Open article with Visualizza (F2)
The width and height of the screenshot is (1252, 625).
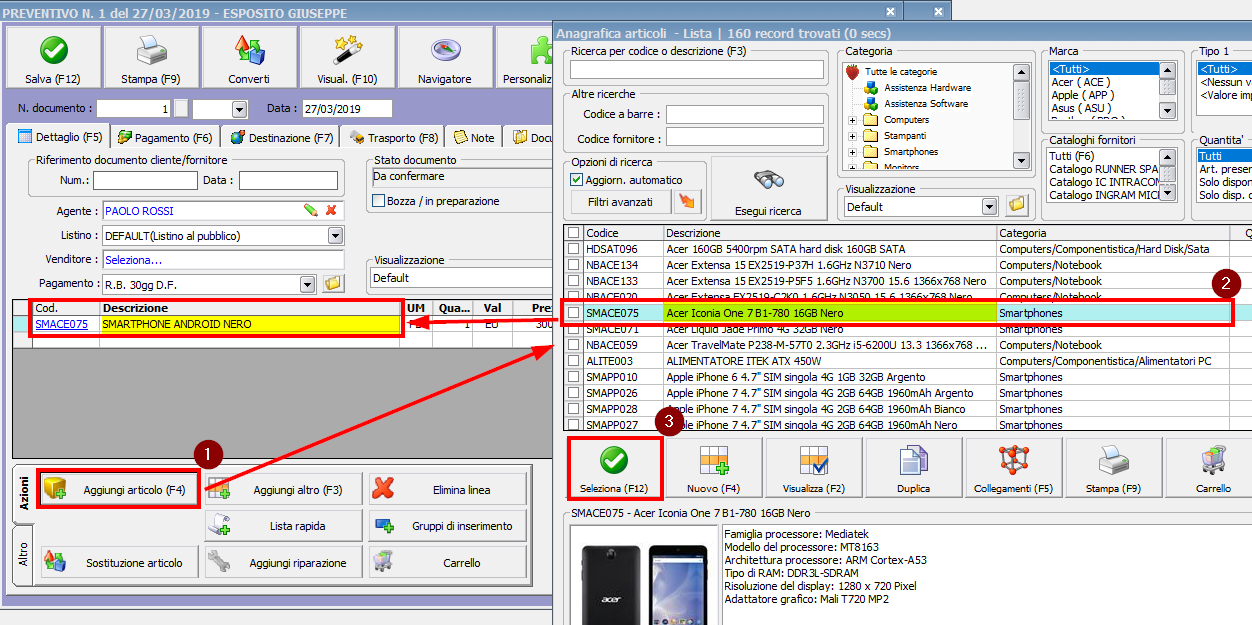click(x=813, y=469)
